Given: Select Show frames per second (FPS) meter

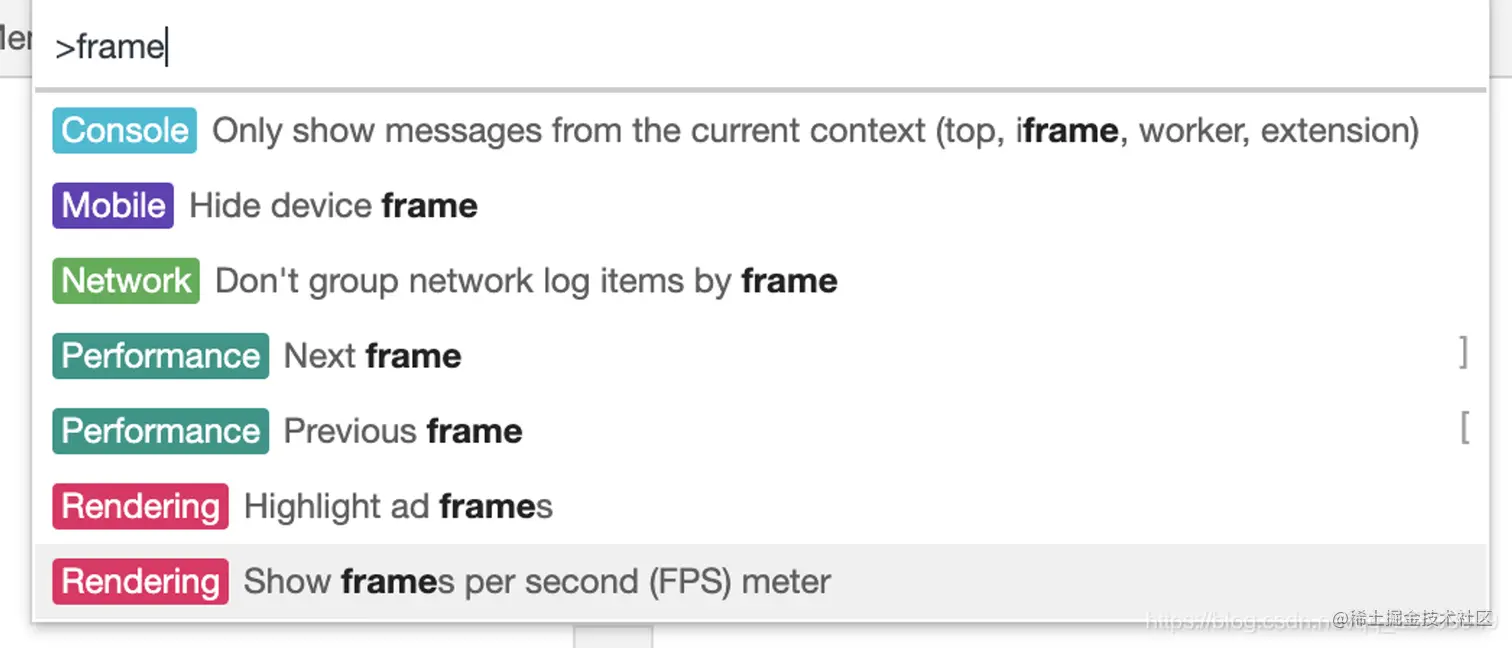Looking at the screenshot, I should (x=537, y=581).
